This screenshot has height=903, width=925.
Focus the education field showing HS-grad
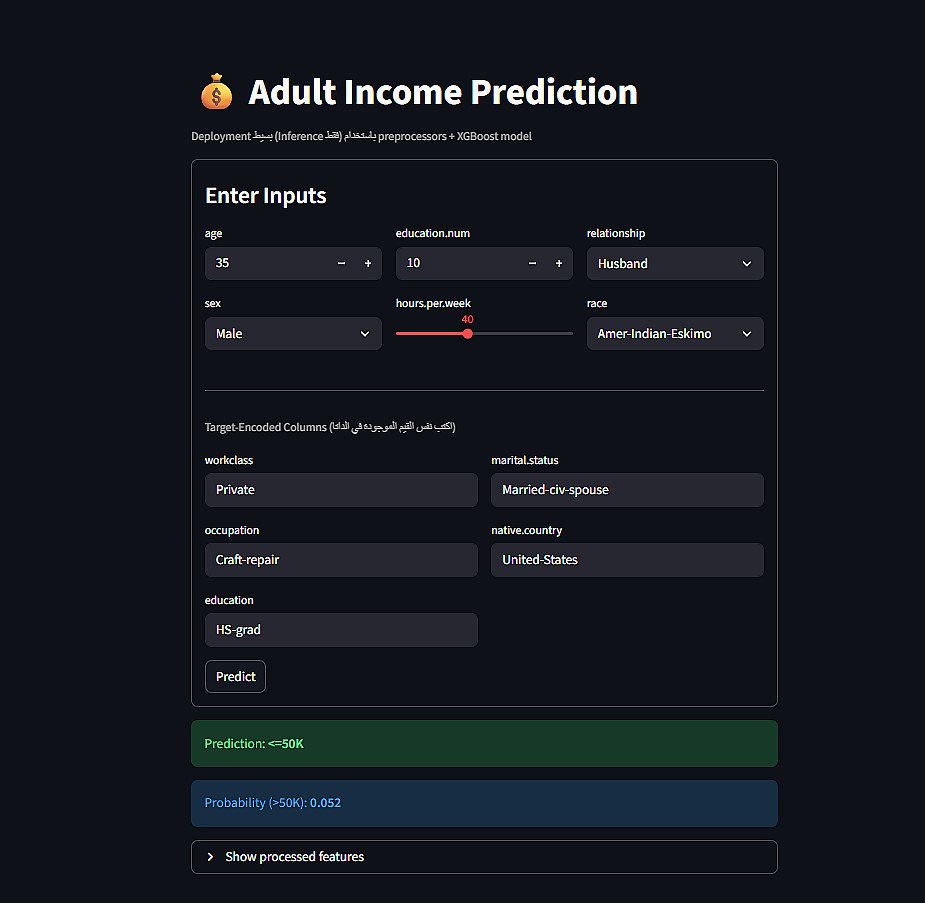tap(341, 630)
